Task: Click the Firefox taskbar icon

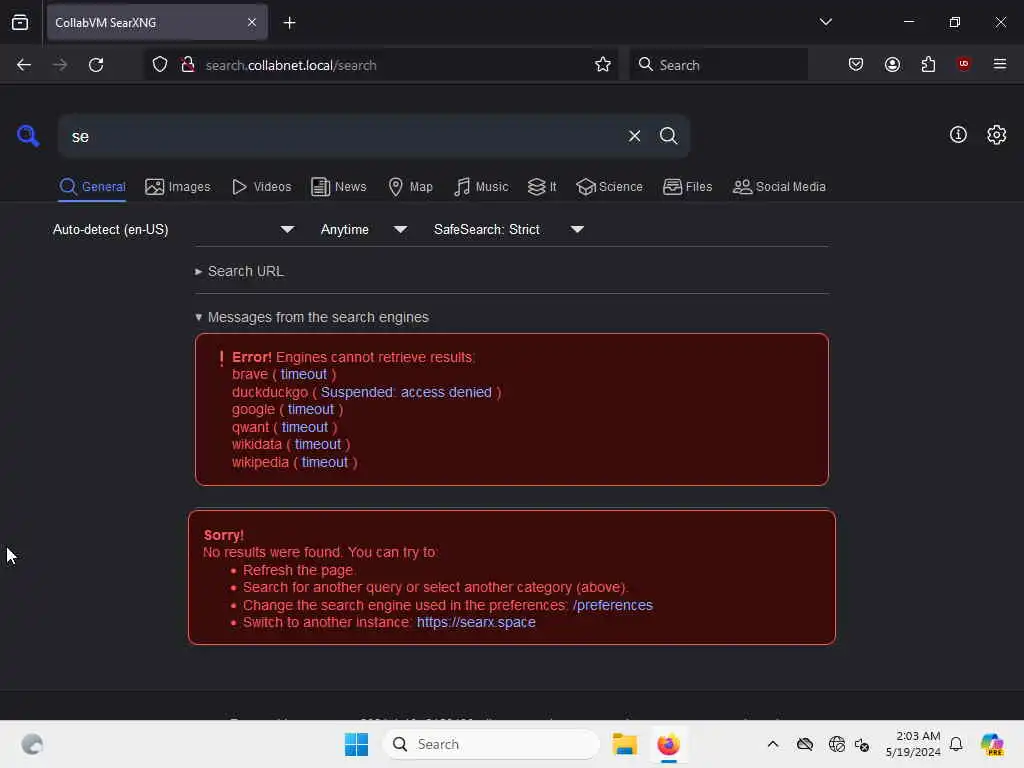Action: click(668, 744)
